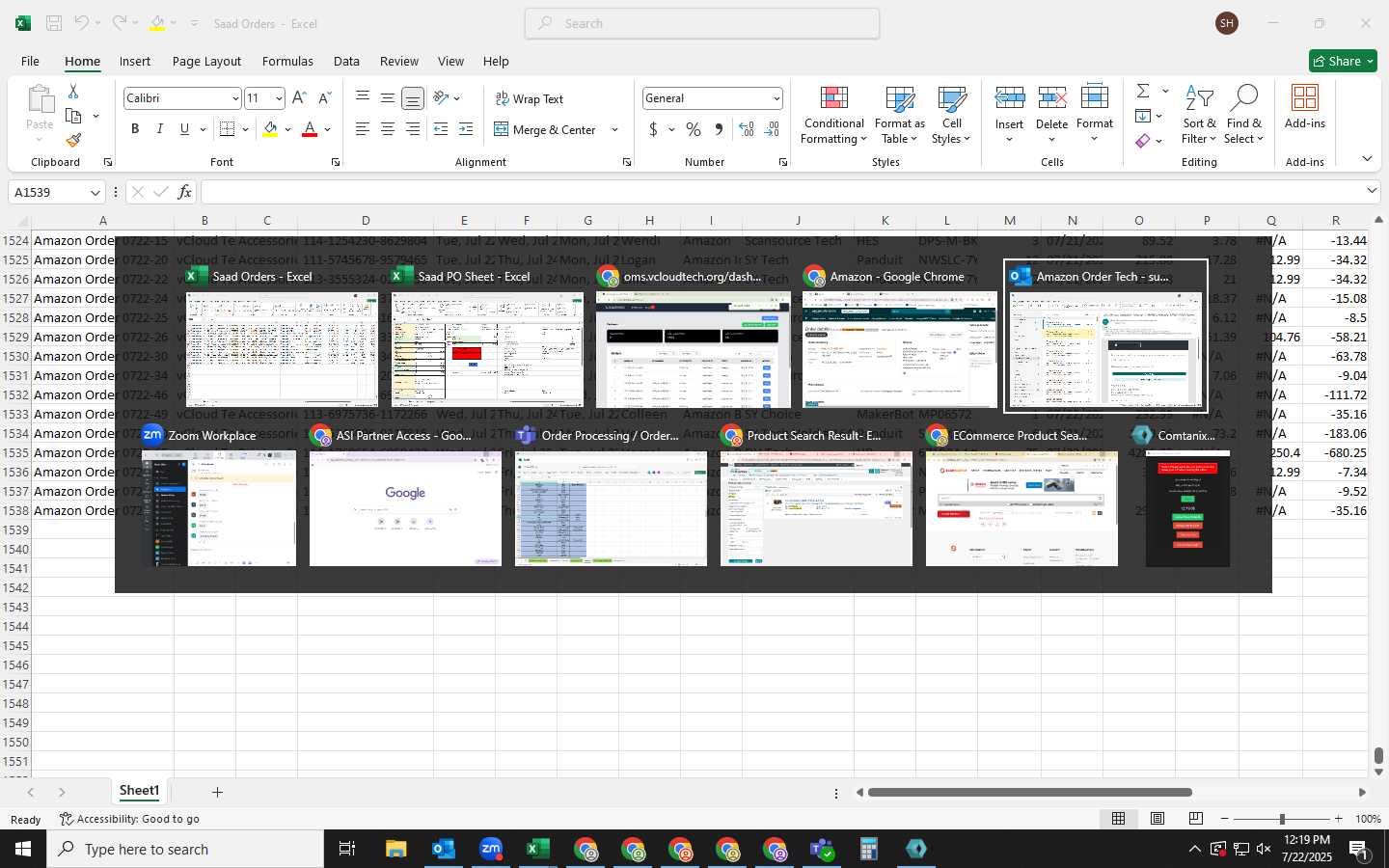The image size is (1389, 868).
Task: Expand the Merge & Center dropdown arrow
Action: 614,129
